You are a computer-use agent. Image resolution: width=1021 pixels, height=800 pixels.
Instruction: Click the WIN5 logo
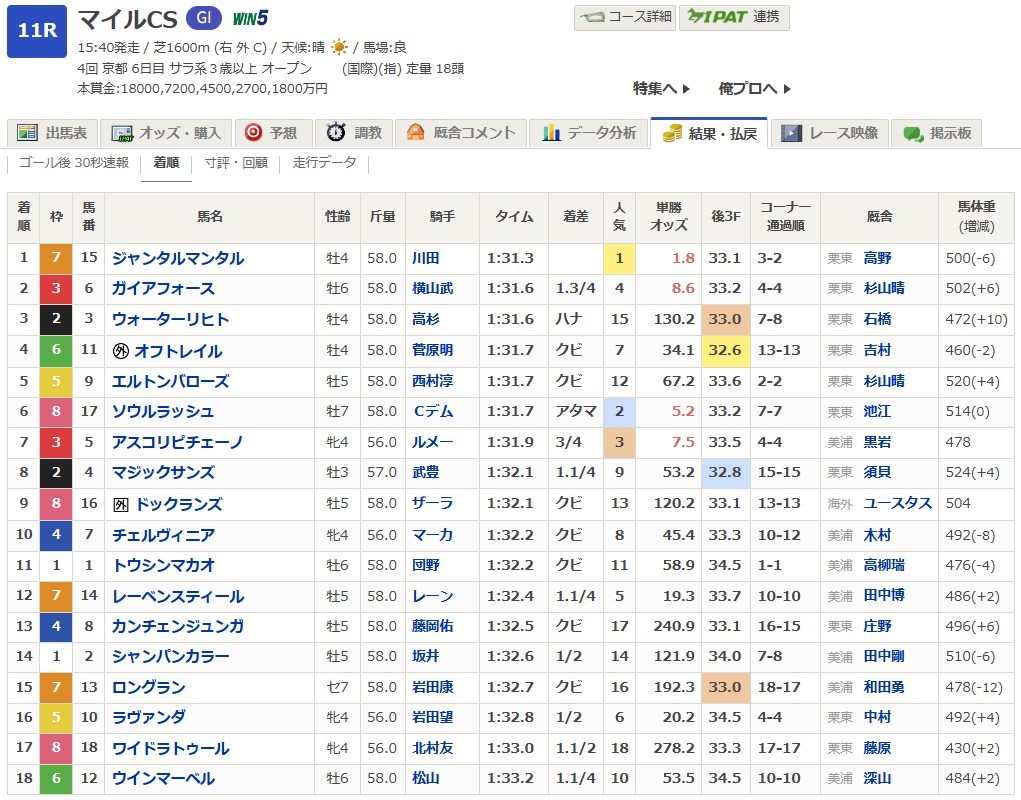click(x=250, y=18)
